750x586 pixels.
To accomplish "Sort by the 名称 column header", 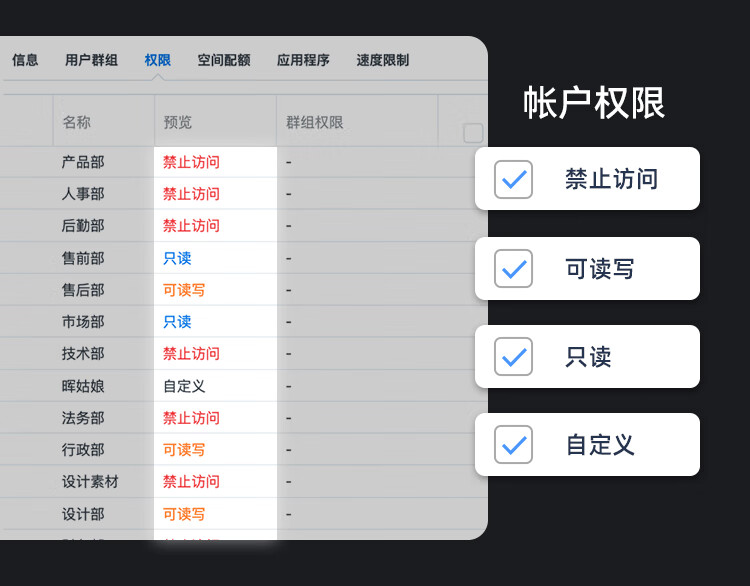I will pos(76,123).
